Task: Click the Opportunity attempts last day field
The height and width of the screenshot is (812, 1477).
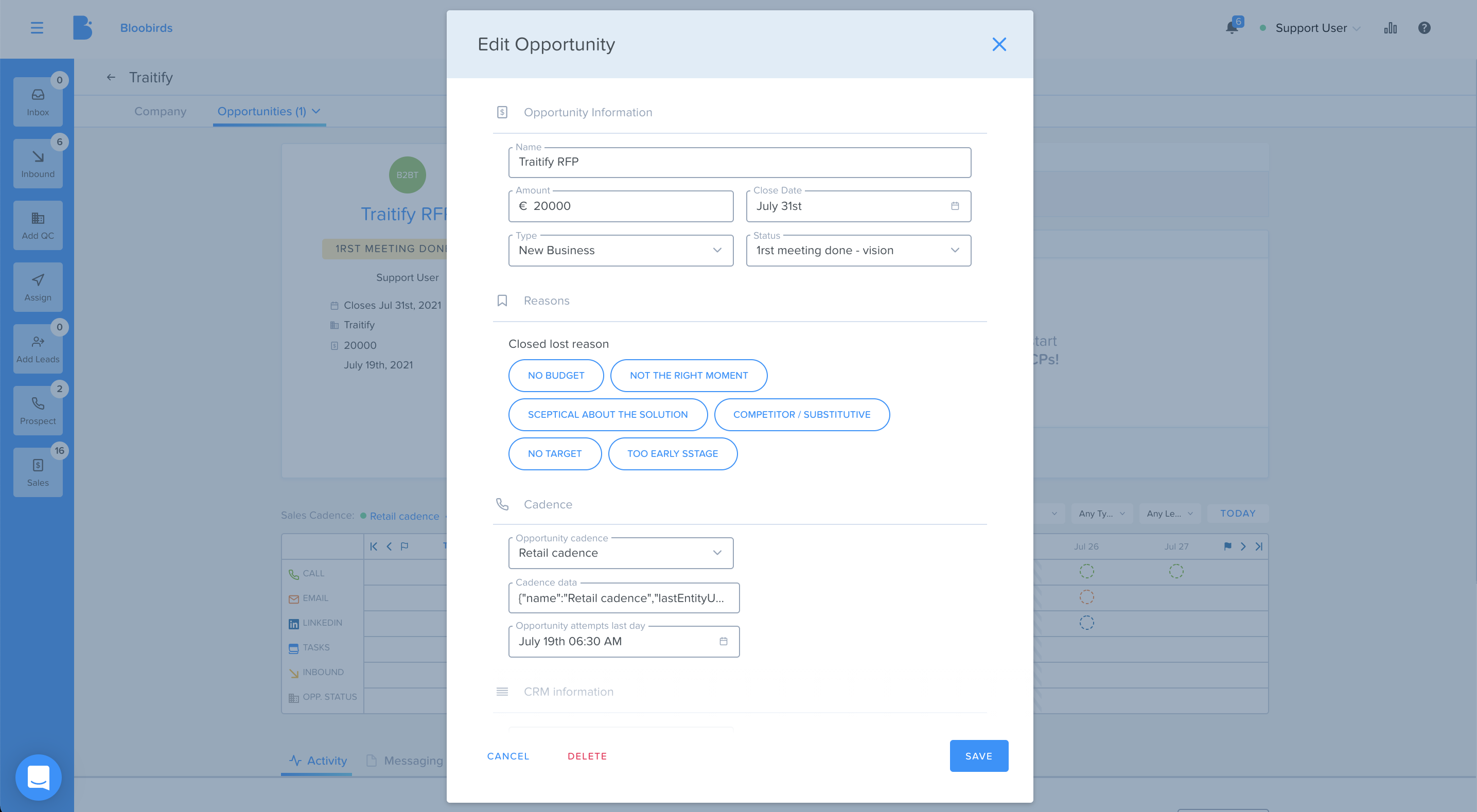Action: tap(624, 642)
